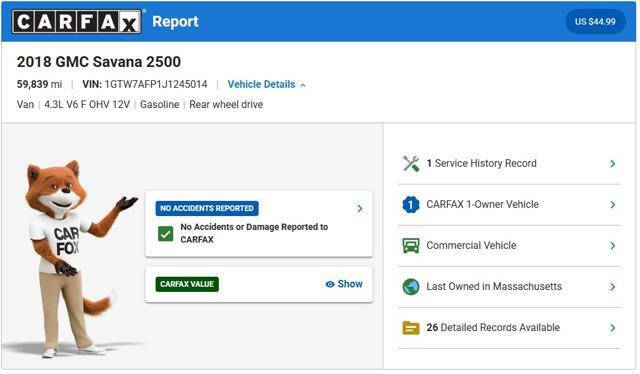The height and width of the screenshot is (374, 640).
Task: Open 26 Detailed Records Available row
Action: coord(509,328)
